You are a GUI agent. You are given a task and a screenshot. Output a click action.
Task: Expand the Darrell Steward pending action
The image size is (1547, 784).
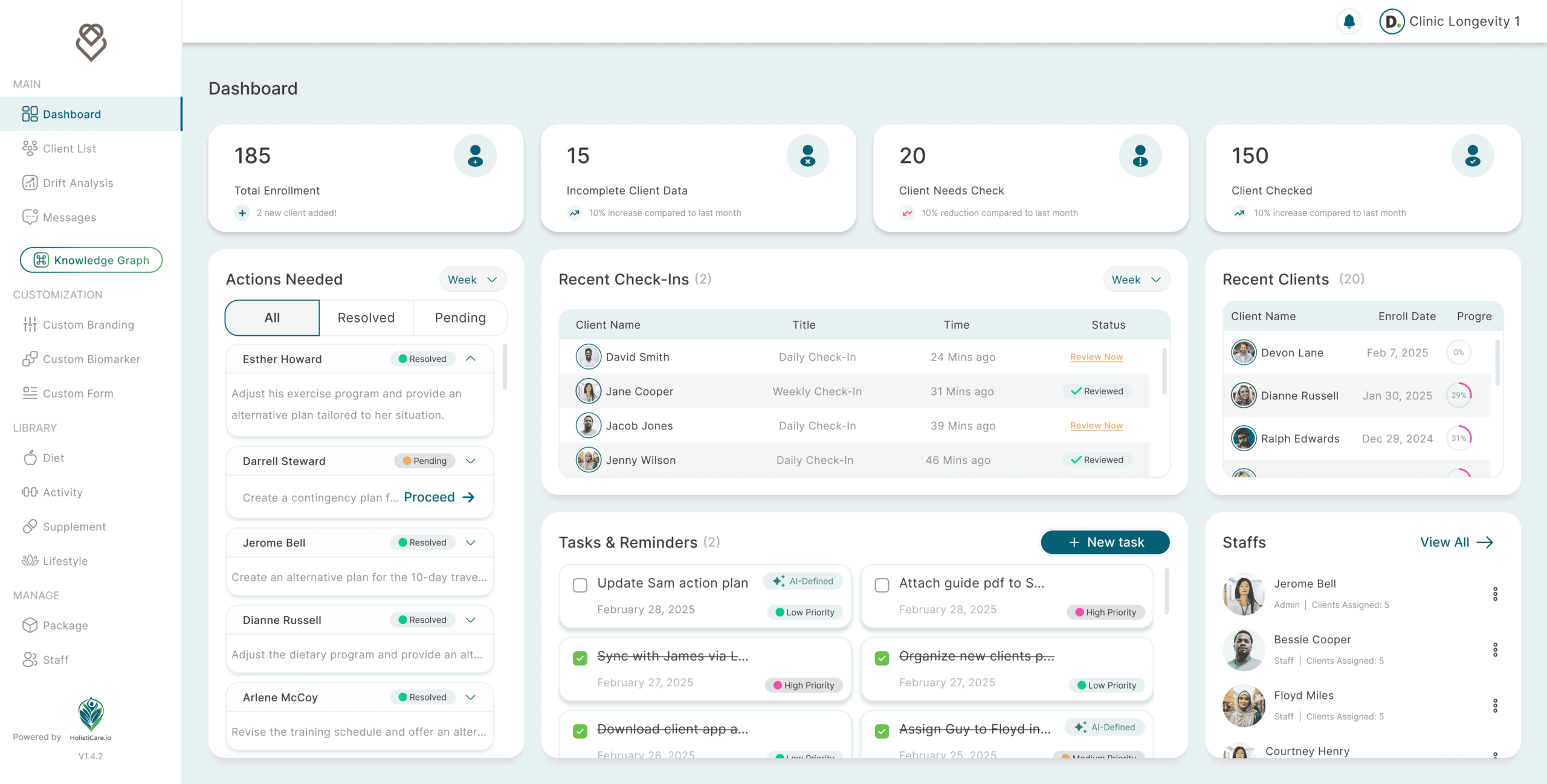[471, 460]
